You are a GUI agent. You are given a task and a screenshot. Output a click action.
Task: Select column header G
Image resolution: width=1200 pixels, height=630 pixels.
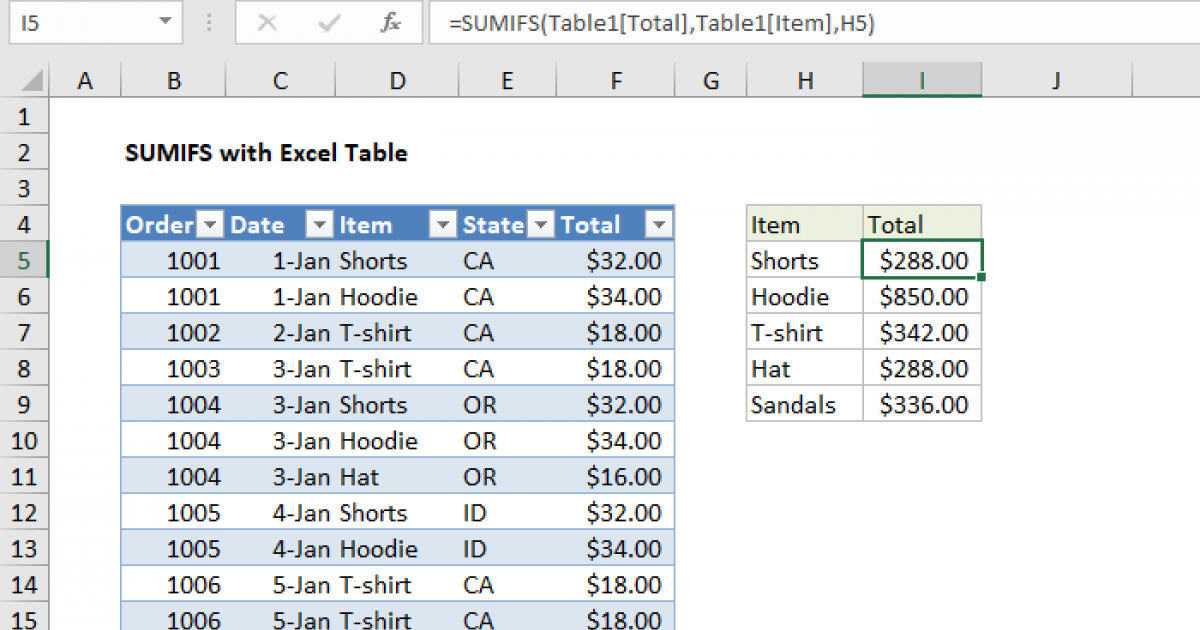[x=710, y=77]
